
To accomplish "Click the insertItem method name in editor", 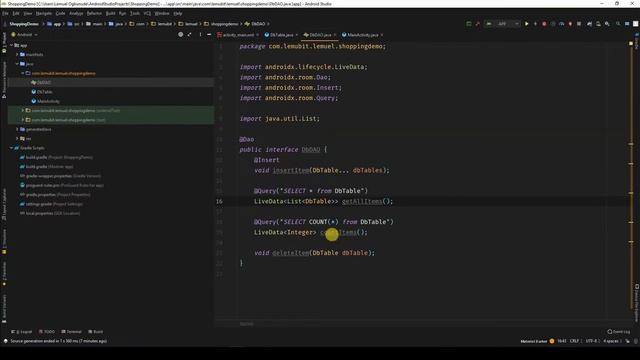I will (x=291, y=170).
